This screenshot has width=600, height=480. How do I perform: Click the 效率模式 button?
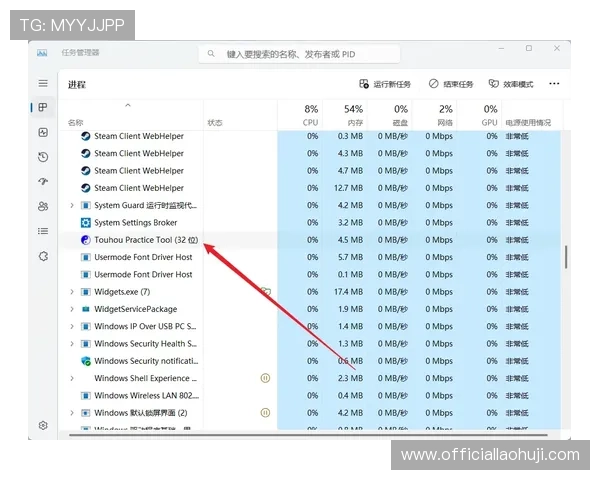click(x=511, y=85)
